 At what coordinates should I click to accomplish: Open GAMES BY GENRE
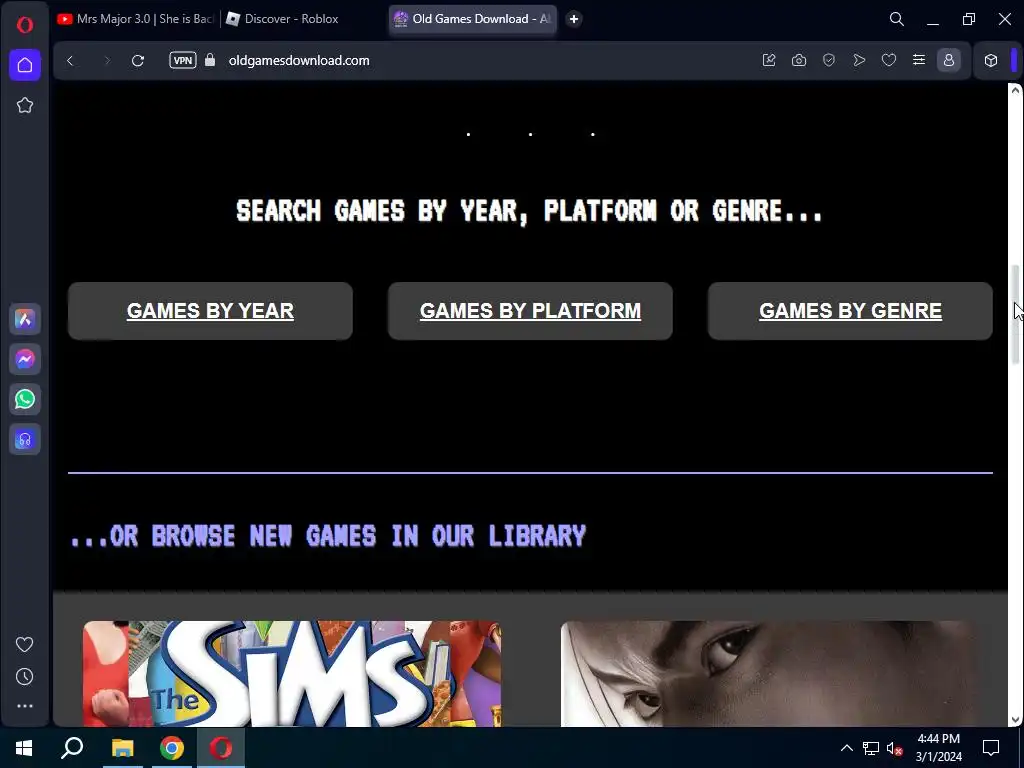pyautogui.click(x=850, y=311)
